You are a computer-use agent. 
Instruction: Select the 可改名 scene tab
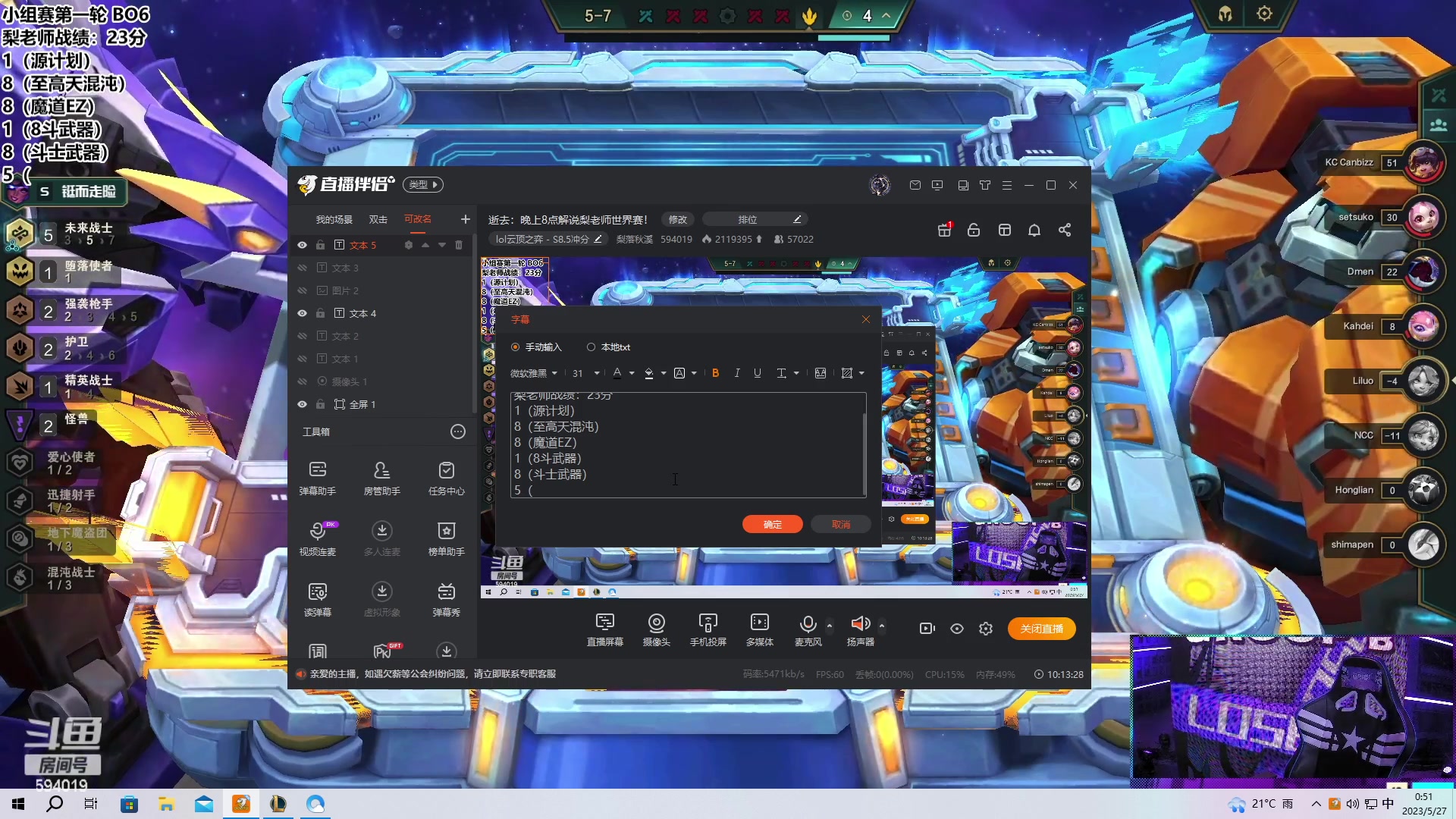[417, 219]
